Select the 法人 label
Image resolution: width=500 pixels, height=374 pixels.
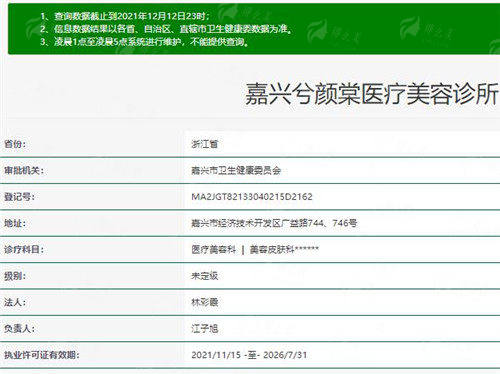(x=15, y=302)
